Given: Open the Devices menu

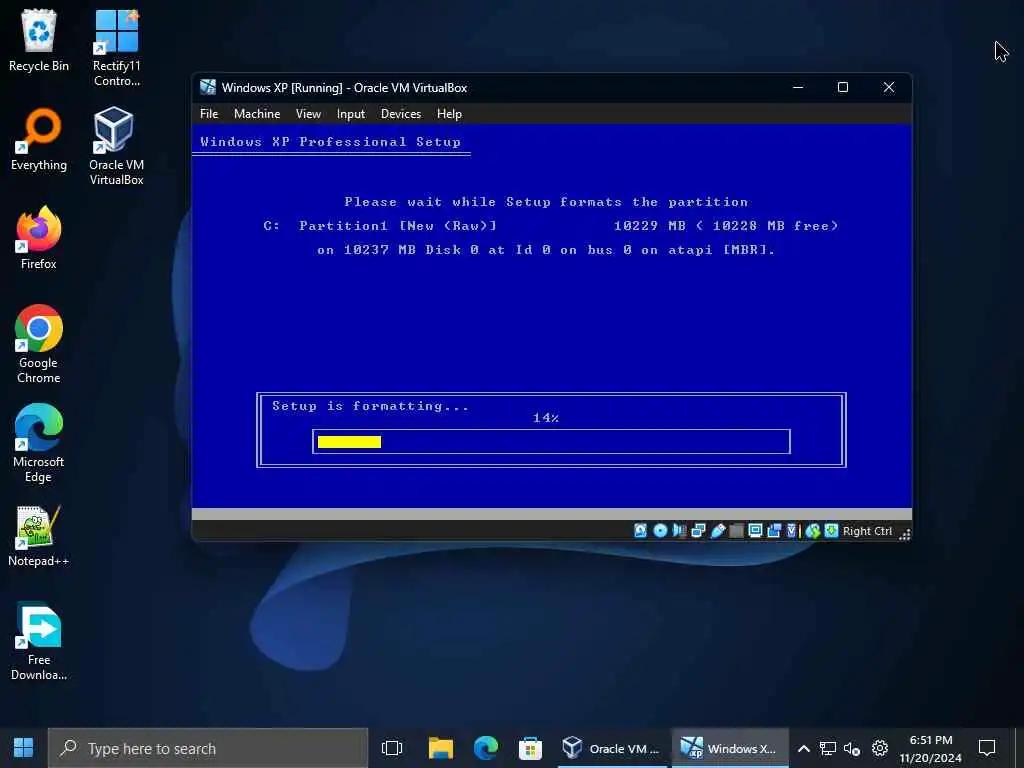Looking at the screenshot, I should point(401,114).
